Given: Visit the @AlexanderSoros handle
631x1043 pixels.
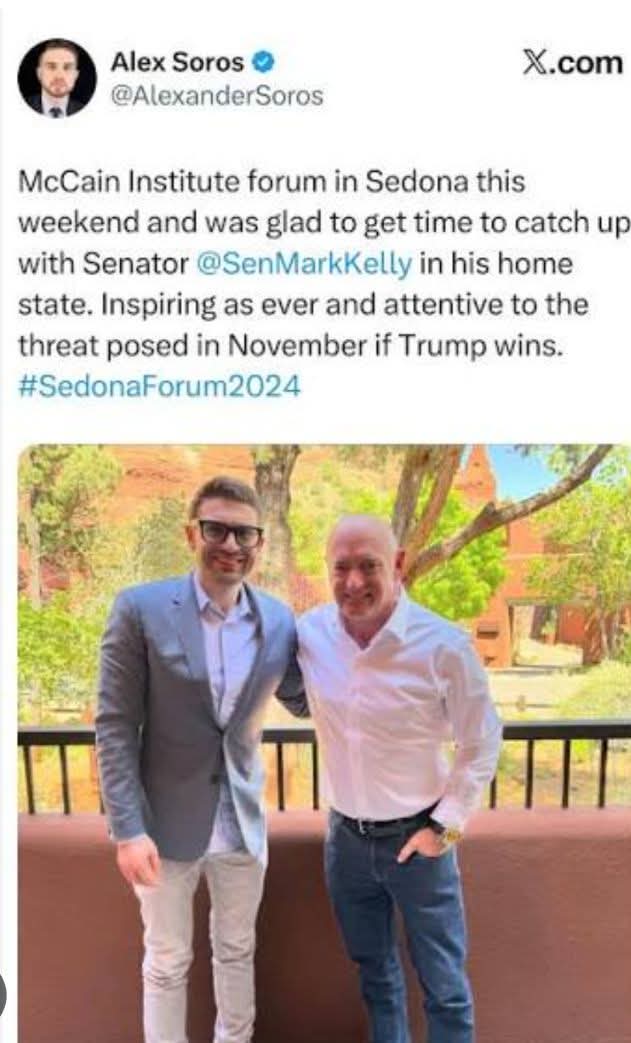Looking at the screenshot, I should pyautogui.click(x=217, y=96).
